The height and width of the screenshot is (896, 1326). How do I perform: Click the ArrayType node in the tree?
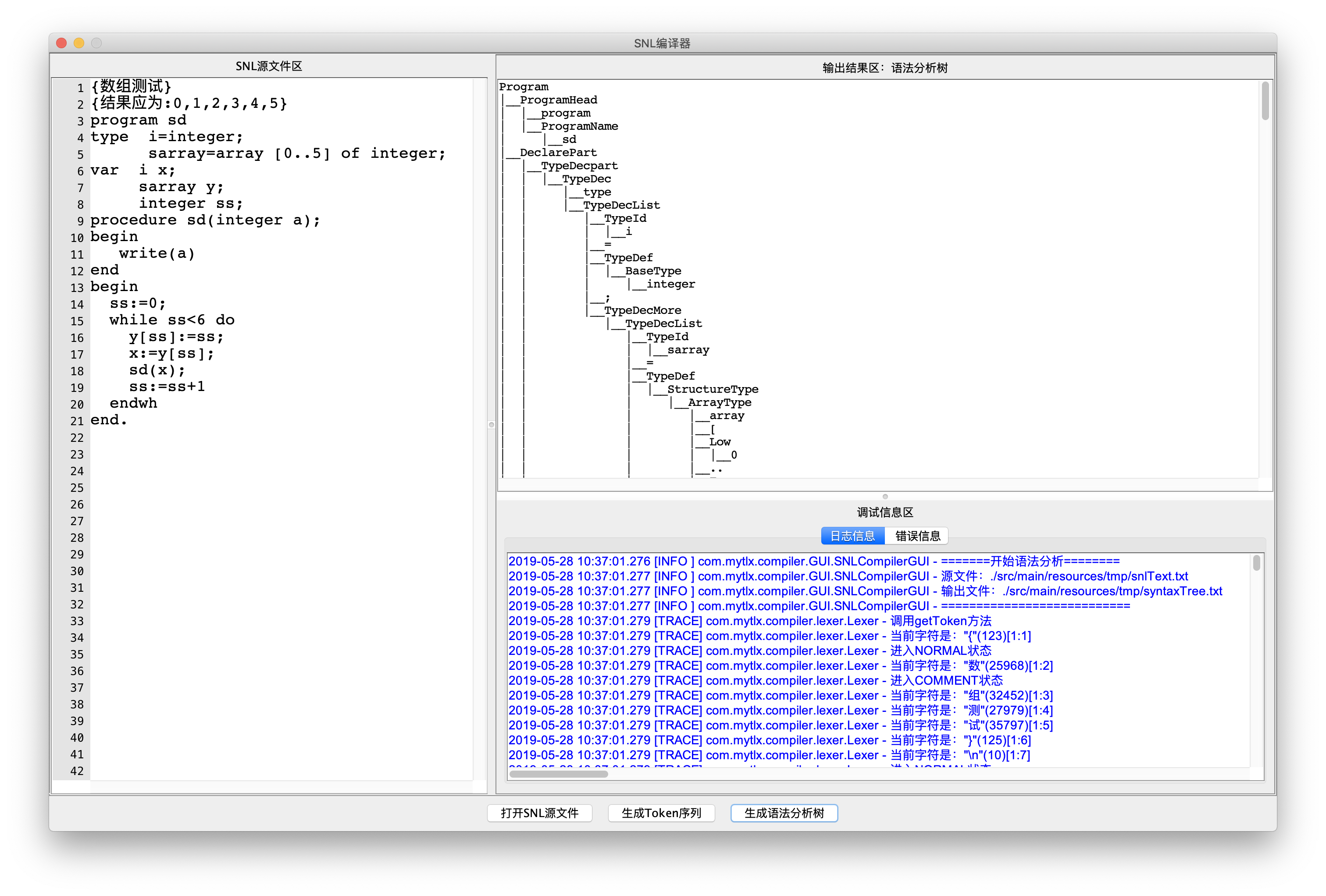tap(719, 403)
